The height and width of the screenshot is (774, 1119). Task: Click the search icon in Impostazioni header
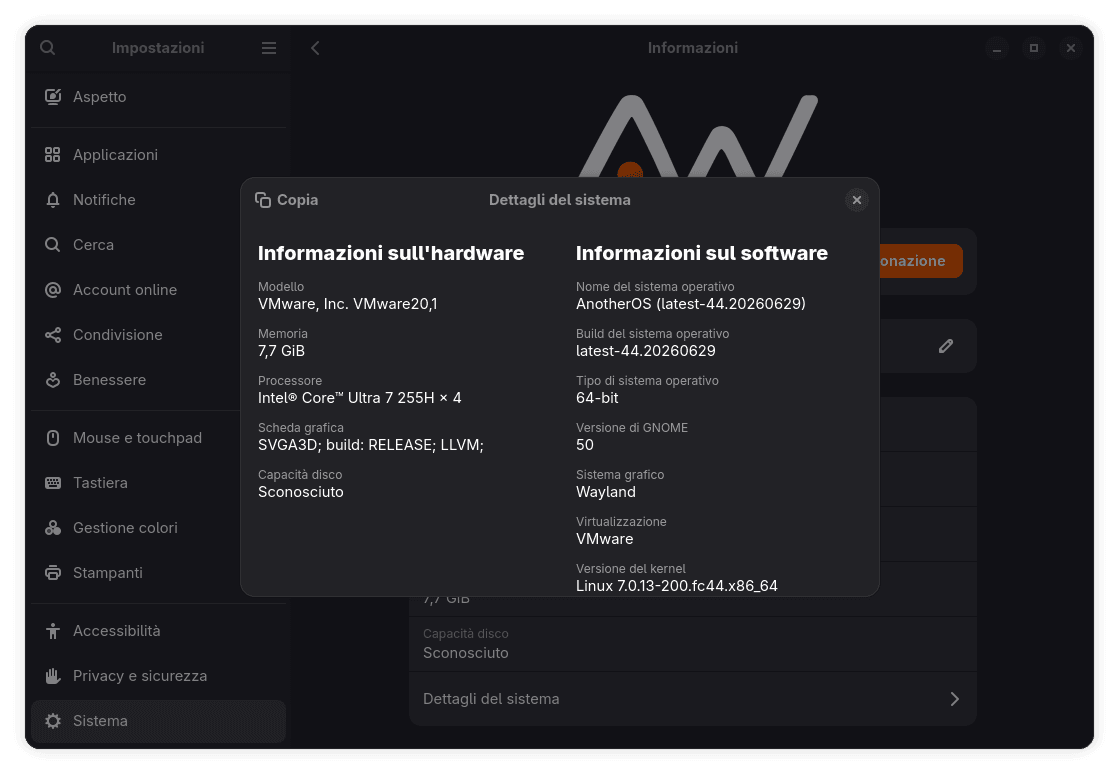point(48,48)
